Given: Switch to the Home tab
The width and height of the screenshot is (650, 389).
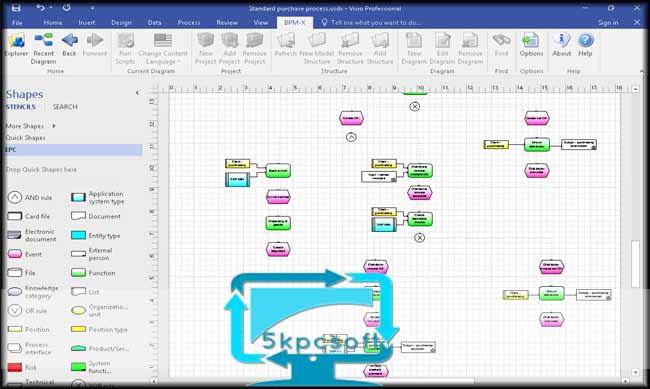Looking at the screenshot, I should [x=53, y=22].
